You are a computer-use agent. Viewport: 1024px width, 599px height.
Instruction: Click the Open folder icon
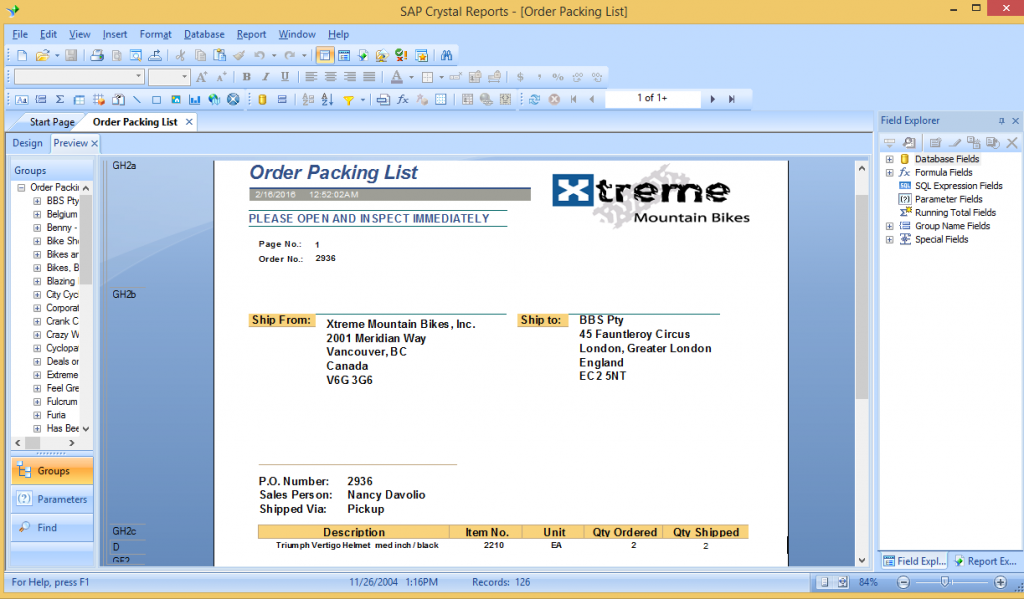42,56
